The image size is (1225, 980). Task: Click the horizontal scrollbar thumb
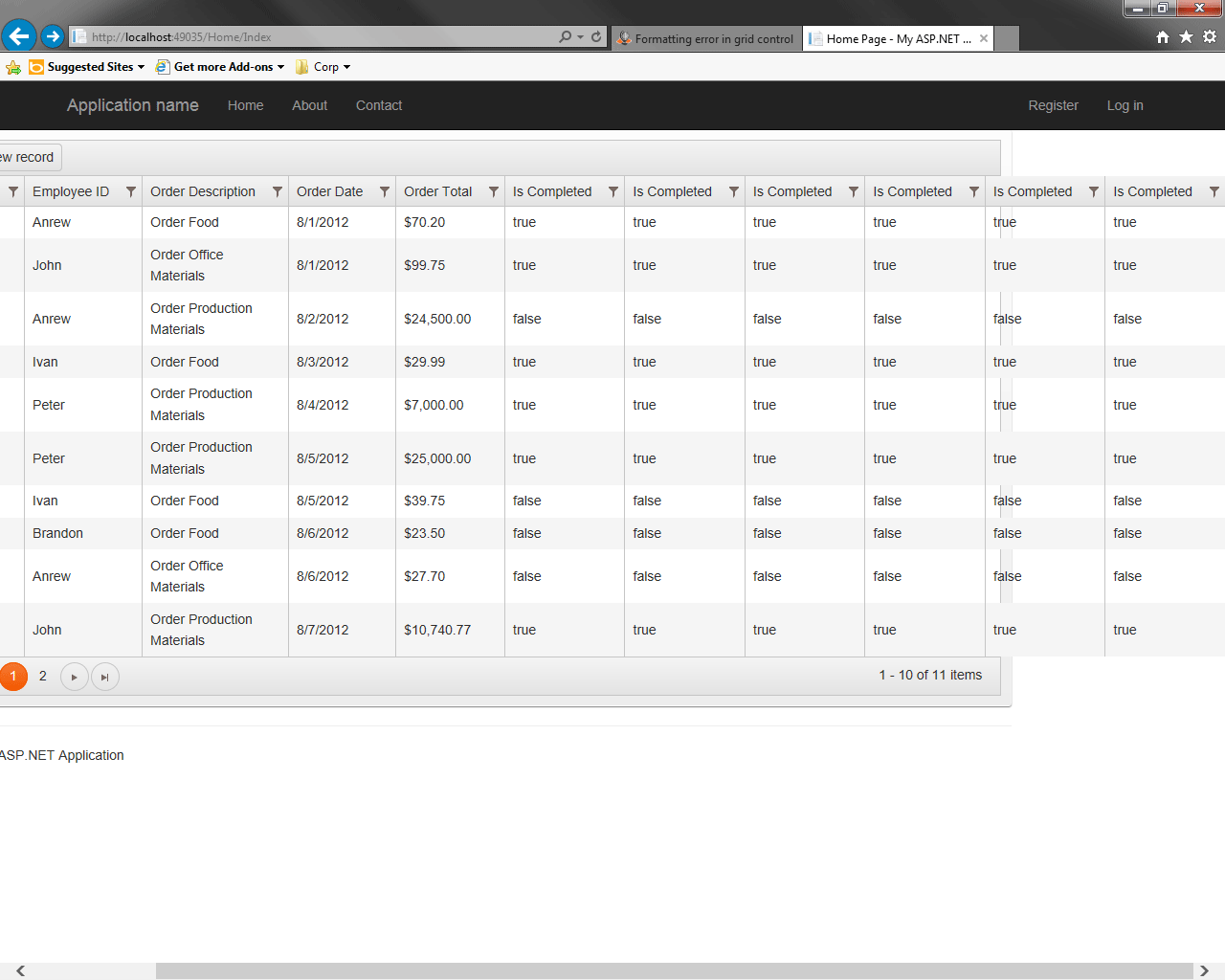click(x=675, y=970)
